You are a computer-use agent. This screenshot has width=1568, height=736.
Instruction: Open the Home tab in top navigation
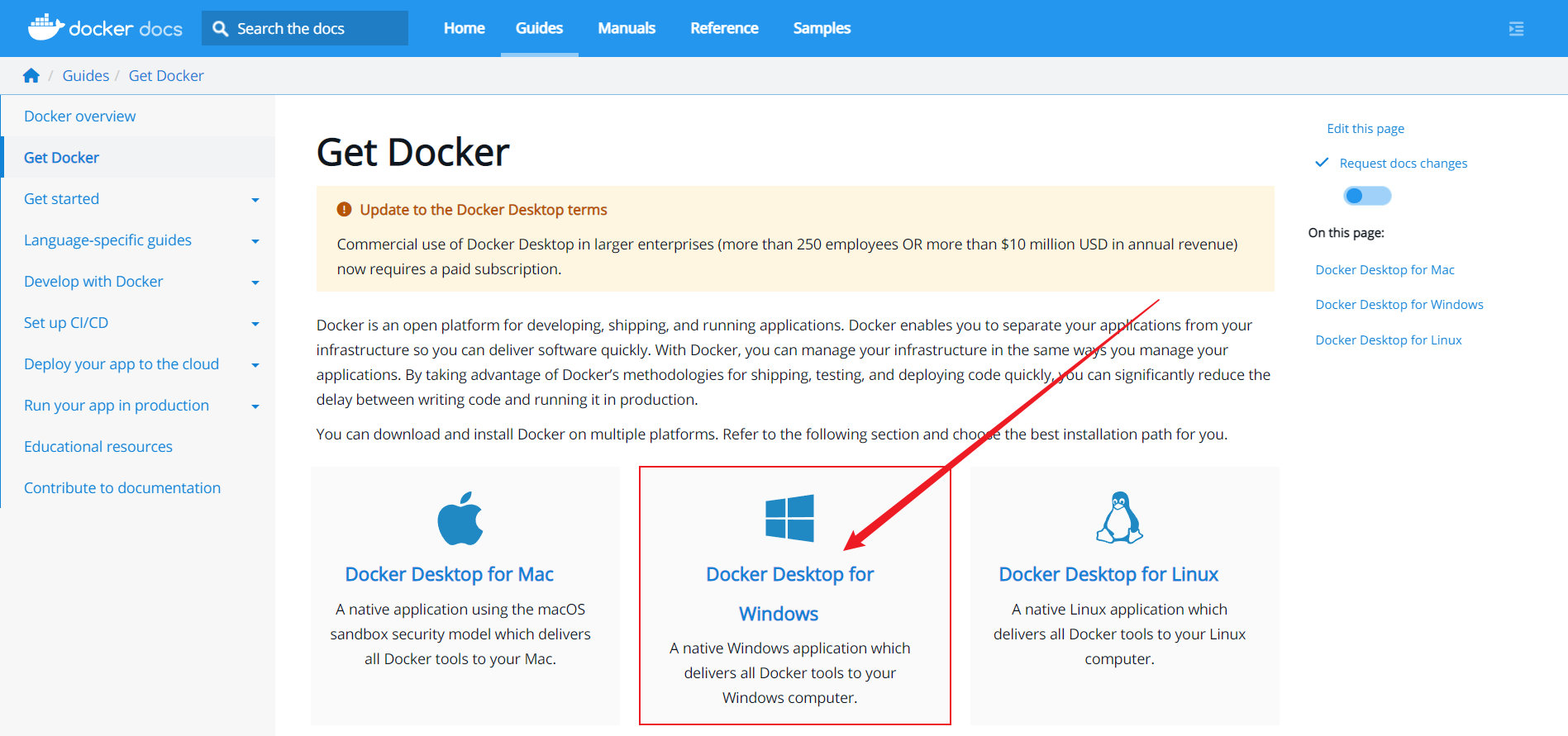point(465,28)
